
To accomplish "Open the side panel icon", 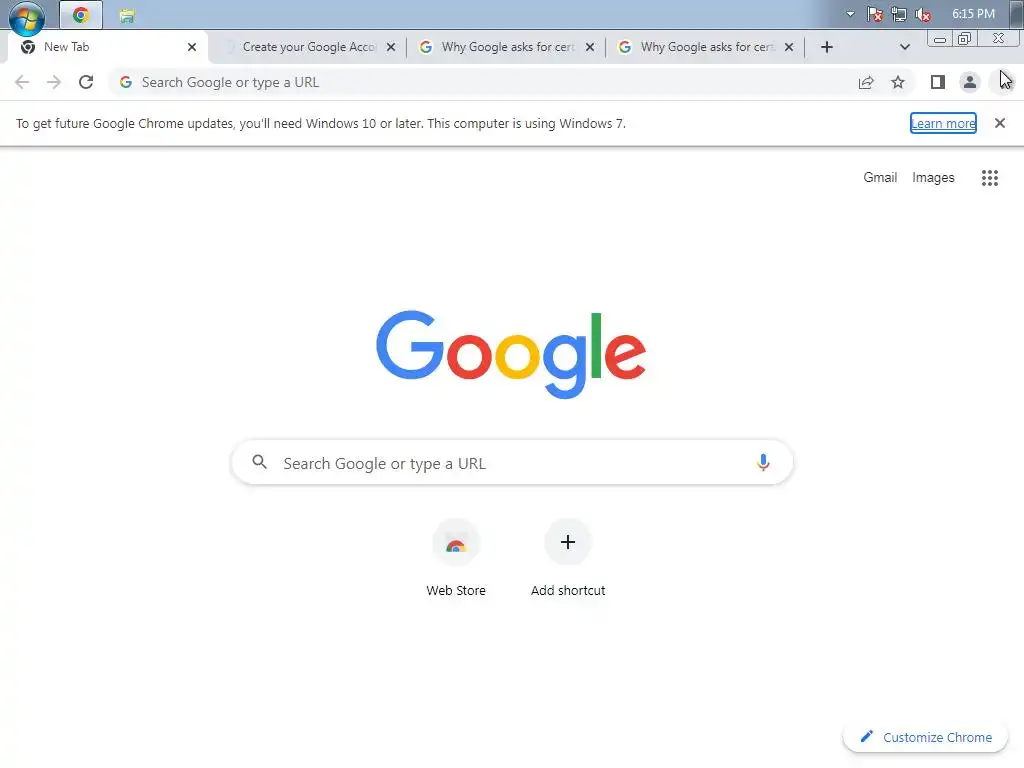I will 938,82.
